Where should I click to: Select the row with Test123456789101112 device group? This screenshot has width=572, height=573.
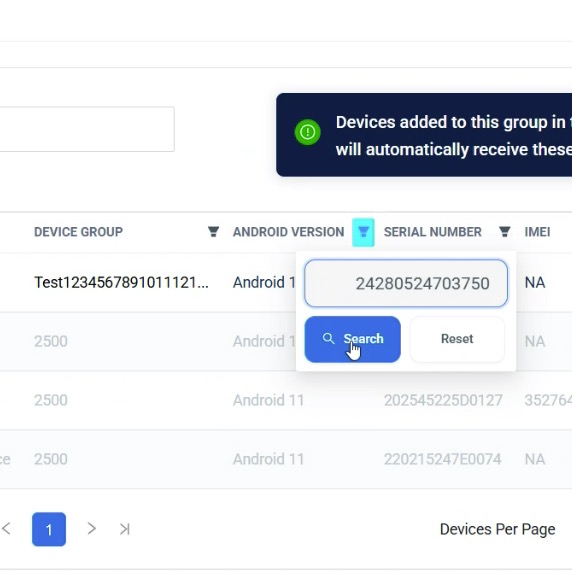pos(286,282)
